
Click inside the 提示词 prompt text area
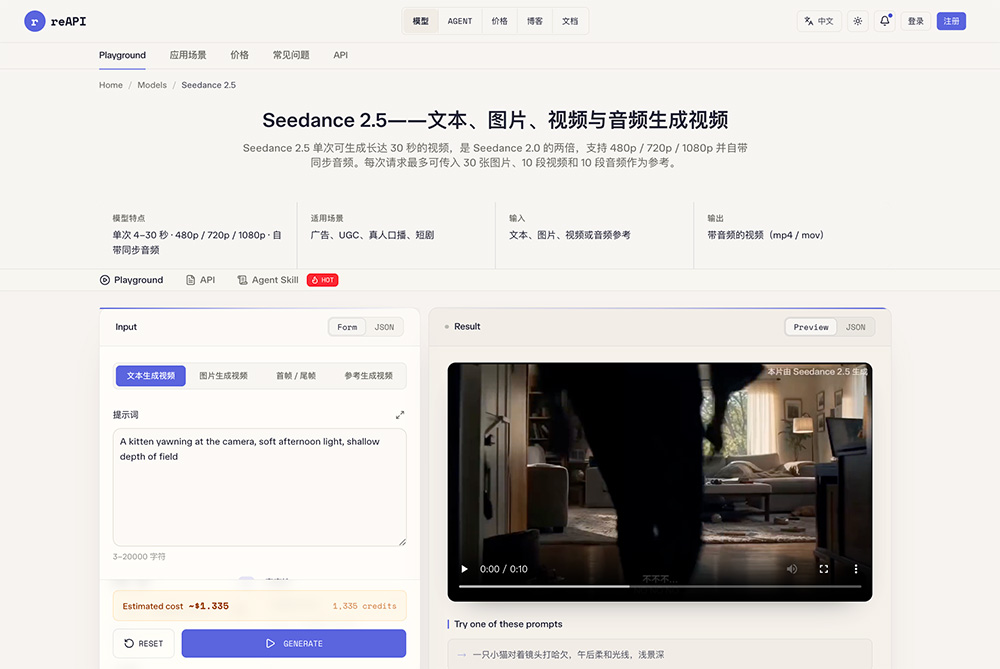pos(260,487)
